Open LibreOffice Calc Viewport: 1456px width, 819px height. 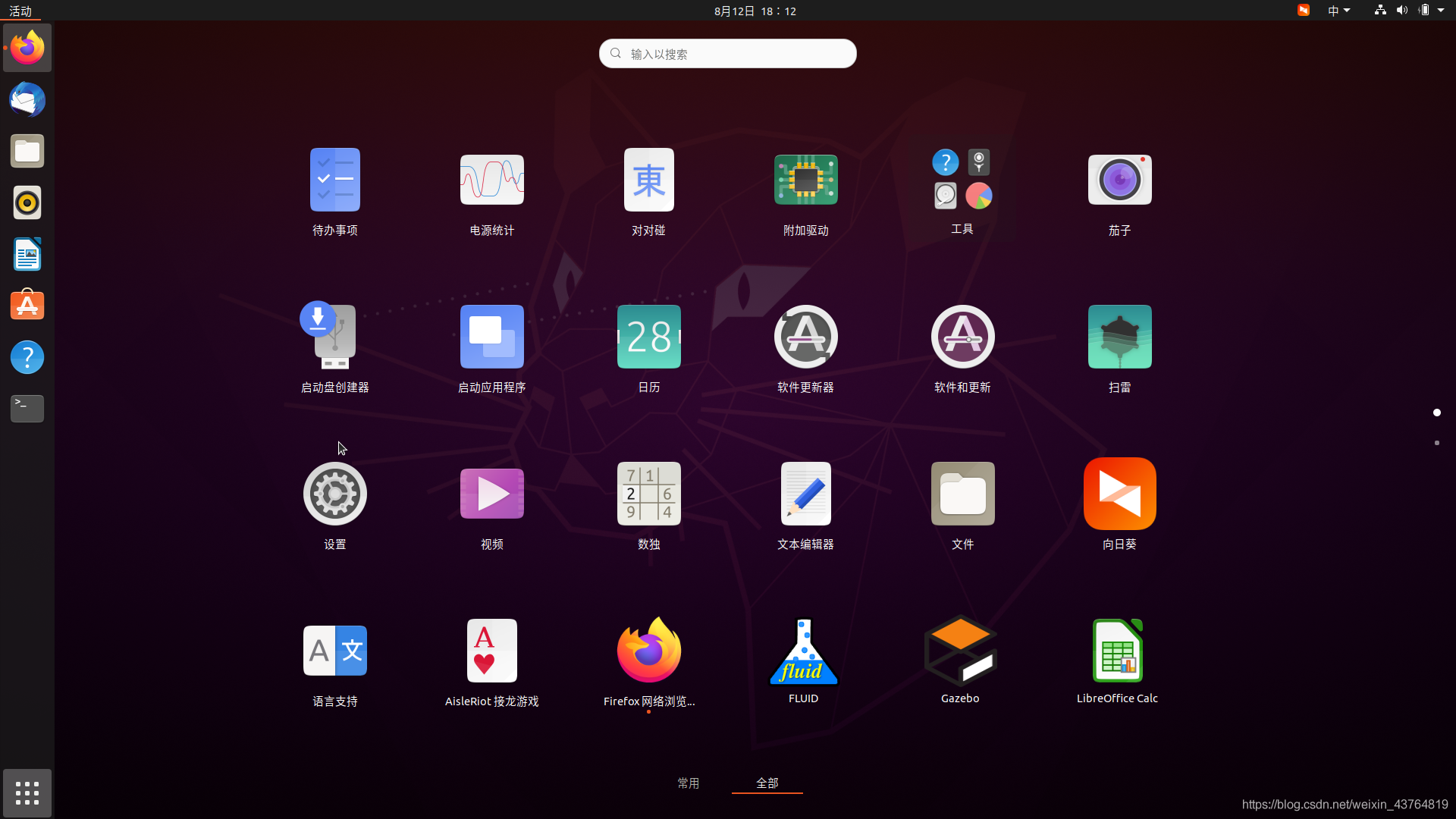click(x=1117, y=651)
